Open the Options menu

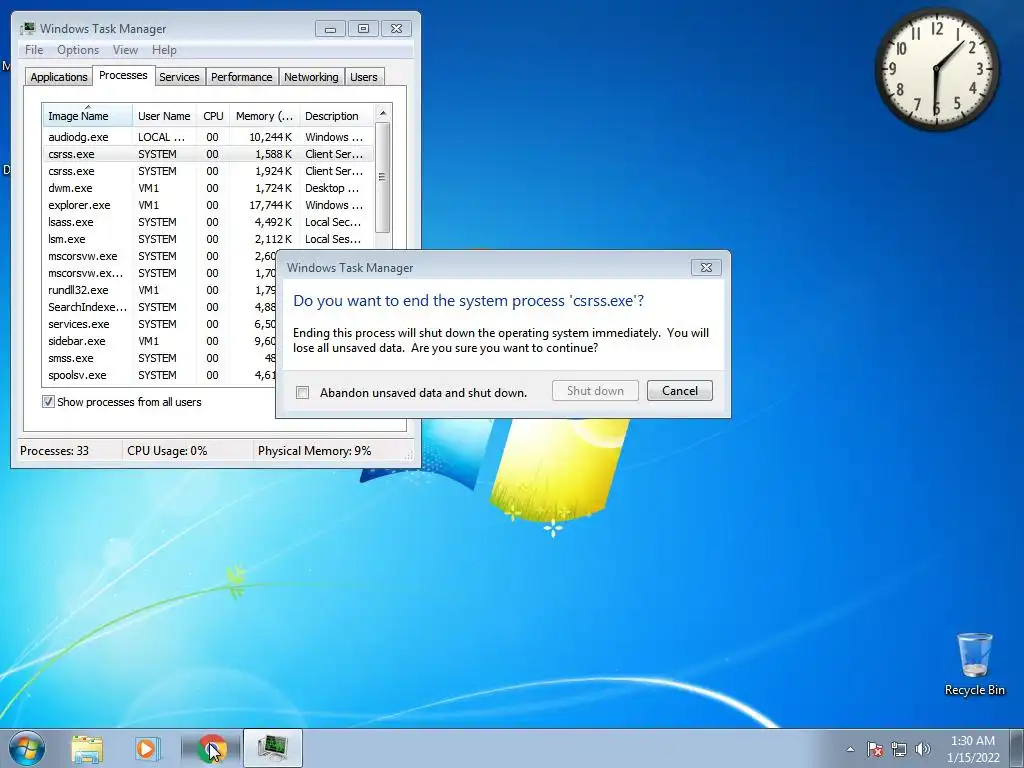[78, 50]
